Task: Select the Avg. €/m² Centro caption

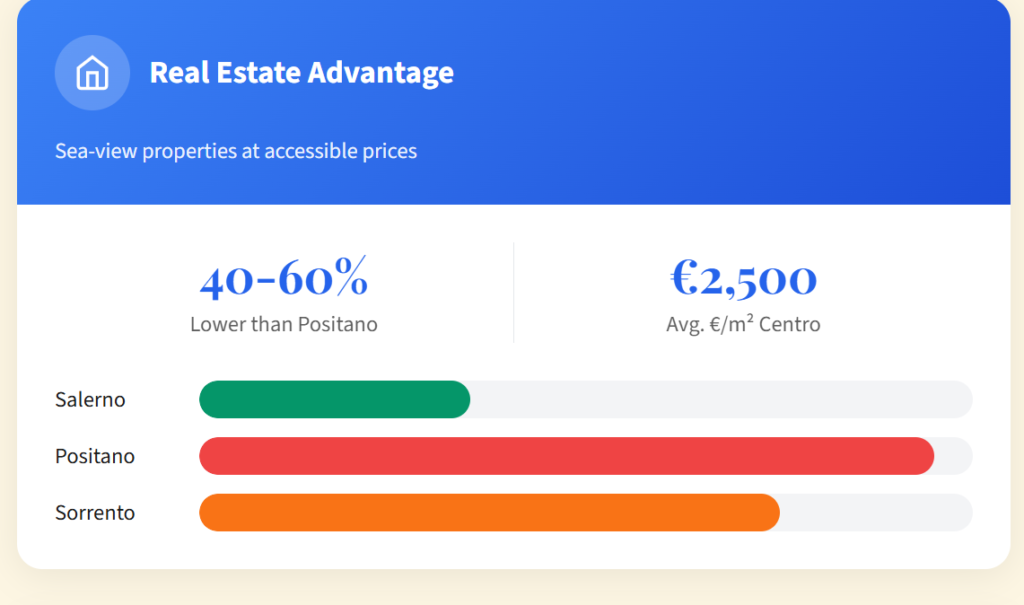Action: pos(743,325)
